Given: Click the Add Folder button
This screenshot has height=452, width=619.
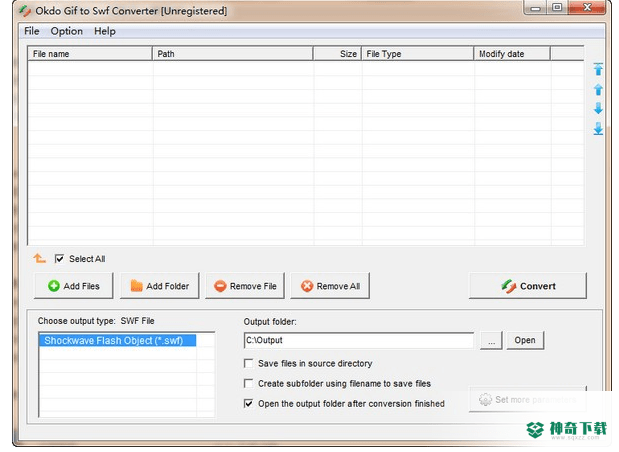Looking at the screenshot, I should (x=159, y=286).
